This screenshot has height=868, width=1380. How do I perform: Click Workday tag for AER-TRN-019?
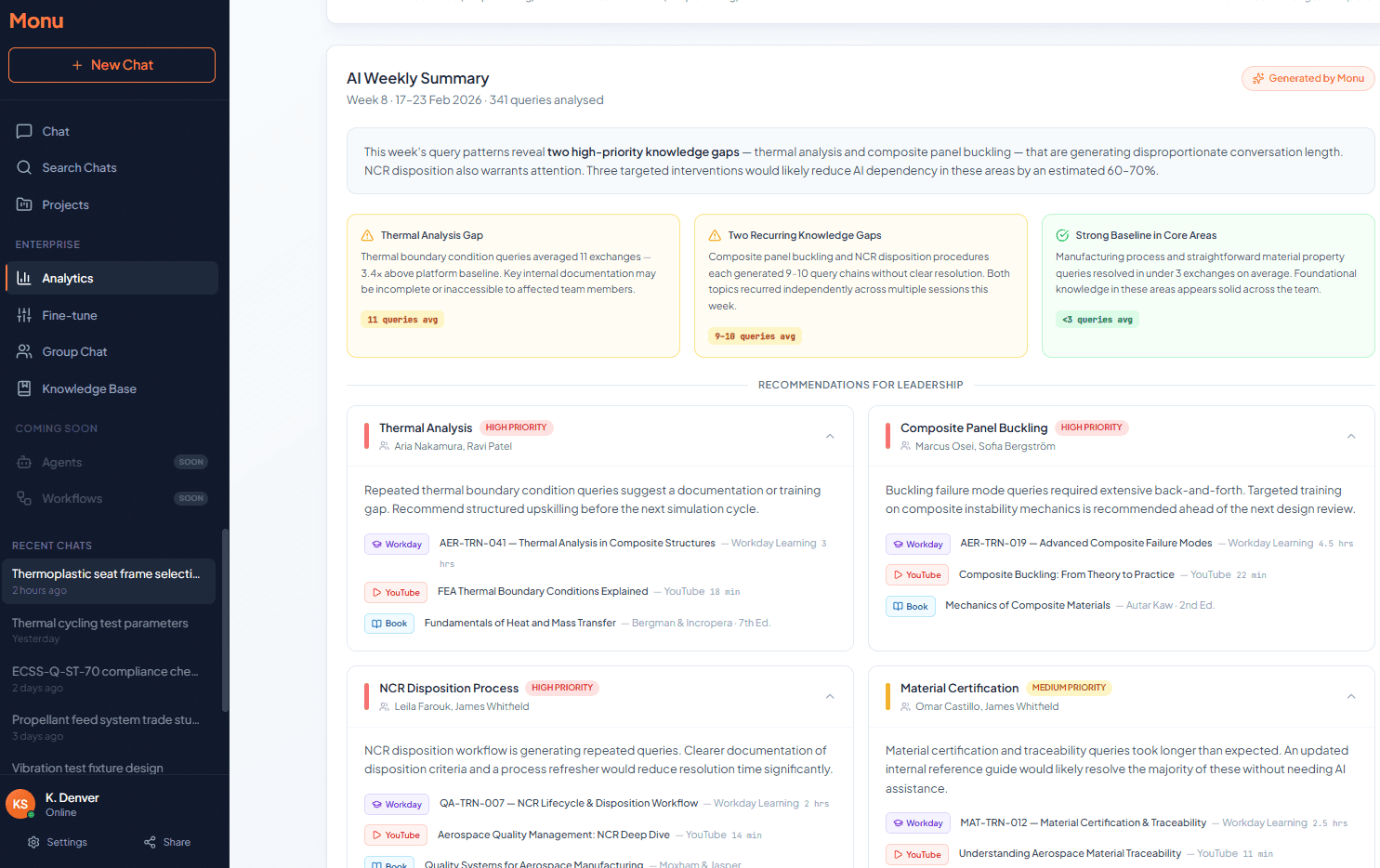click(918, 545)
